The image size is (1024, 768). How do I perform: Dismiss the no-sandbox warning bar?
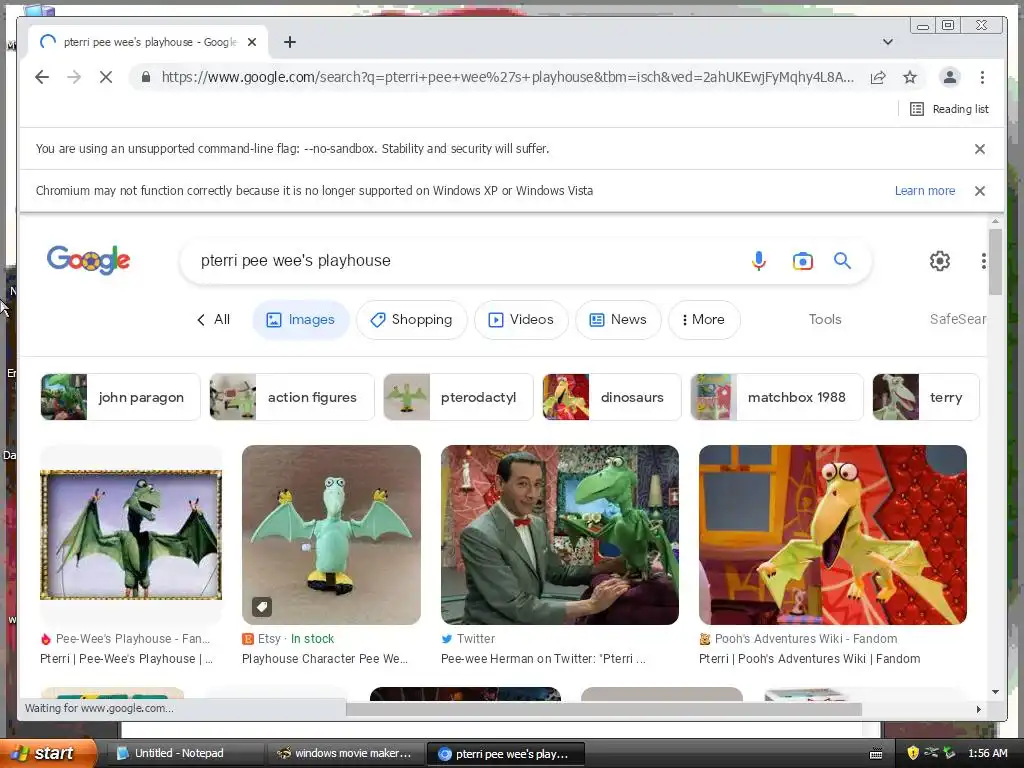980,149
